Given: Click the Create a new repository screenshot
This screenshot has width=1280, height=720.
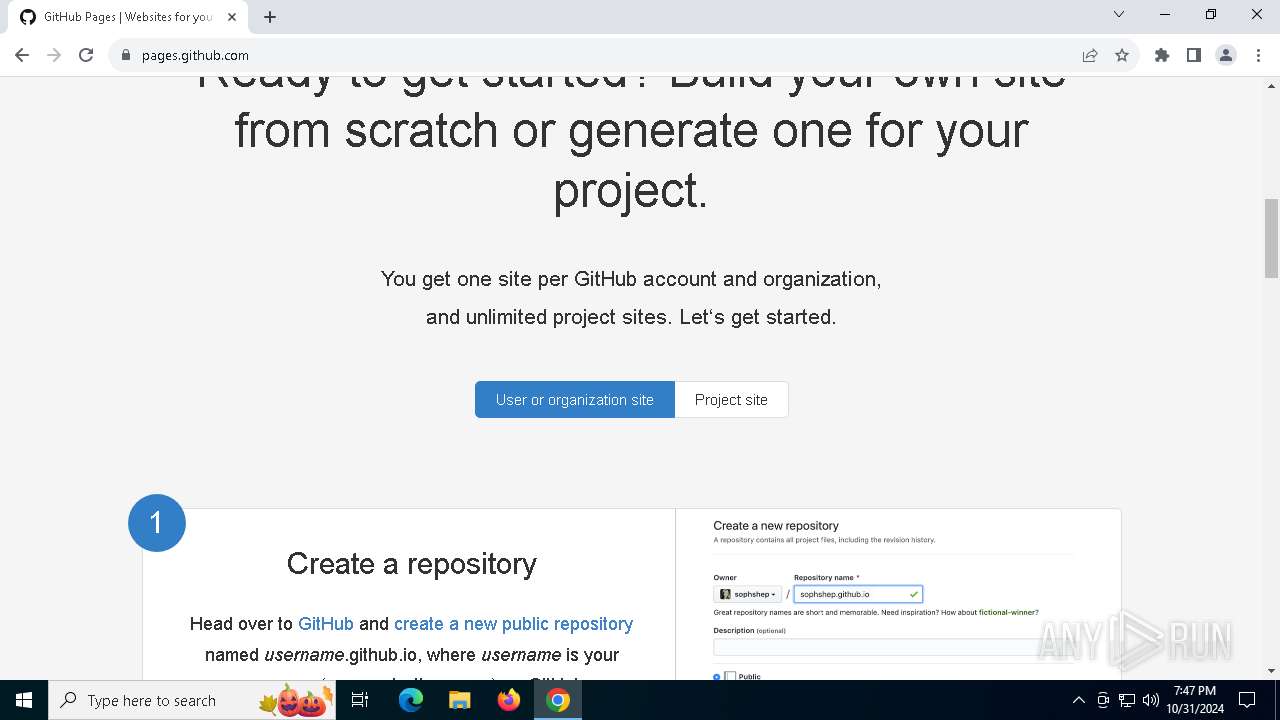Looking at the screenshot, I should click(898, 594).
